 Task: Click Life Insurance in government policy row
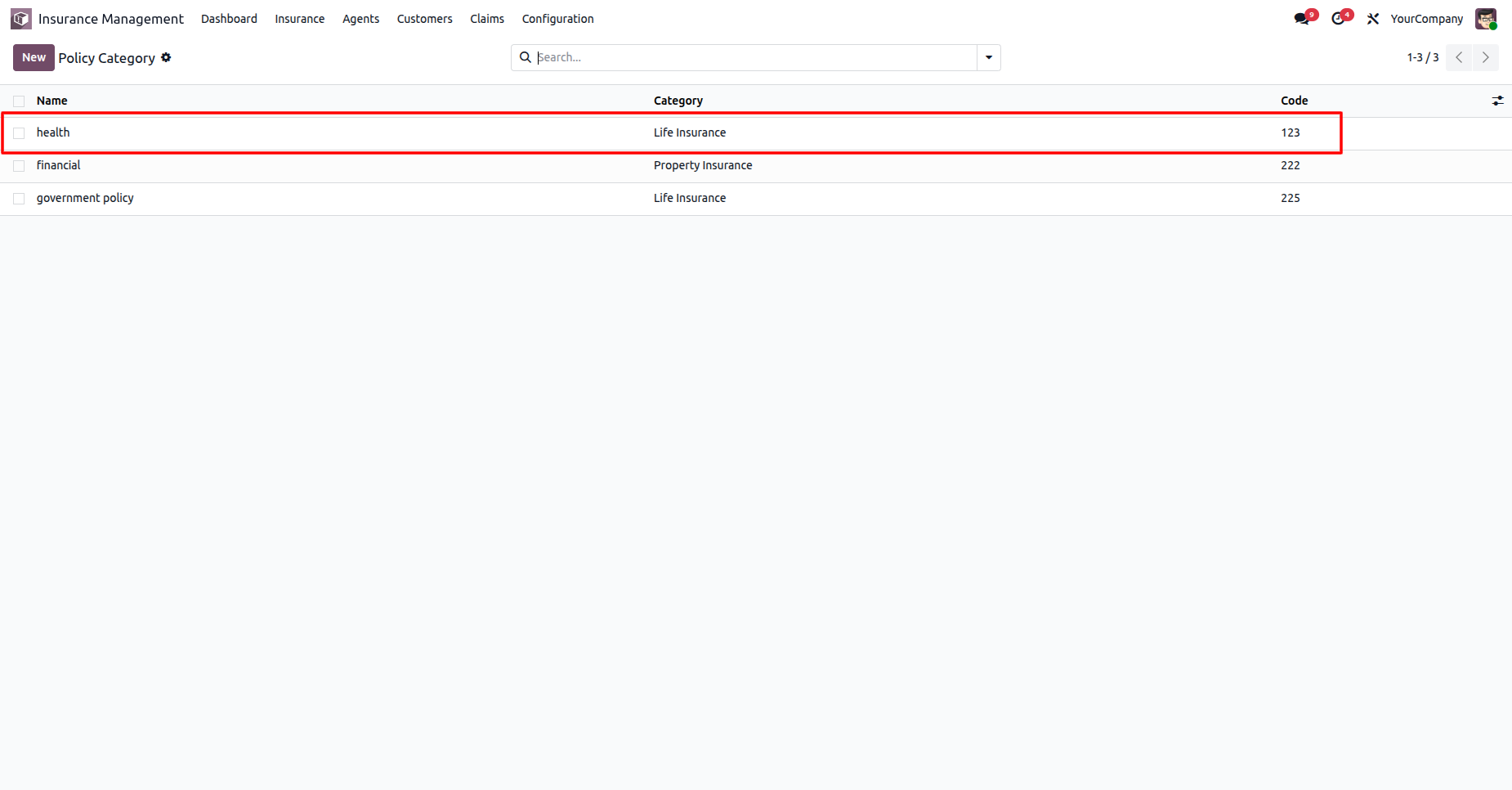point(690,198)
